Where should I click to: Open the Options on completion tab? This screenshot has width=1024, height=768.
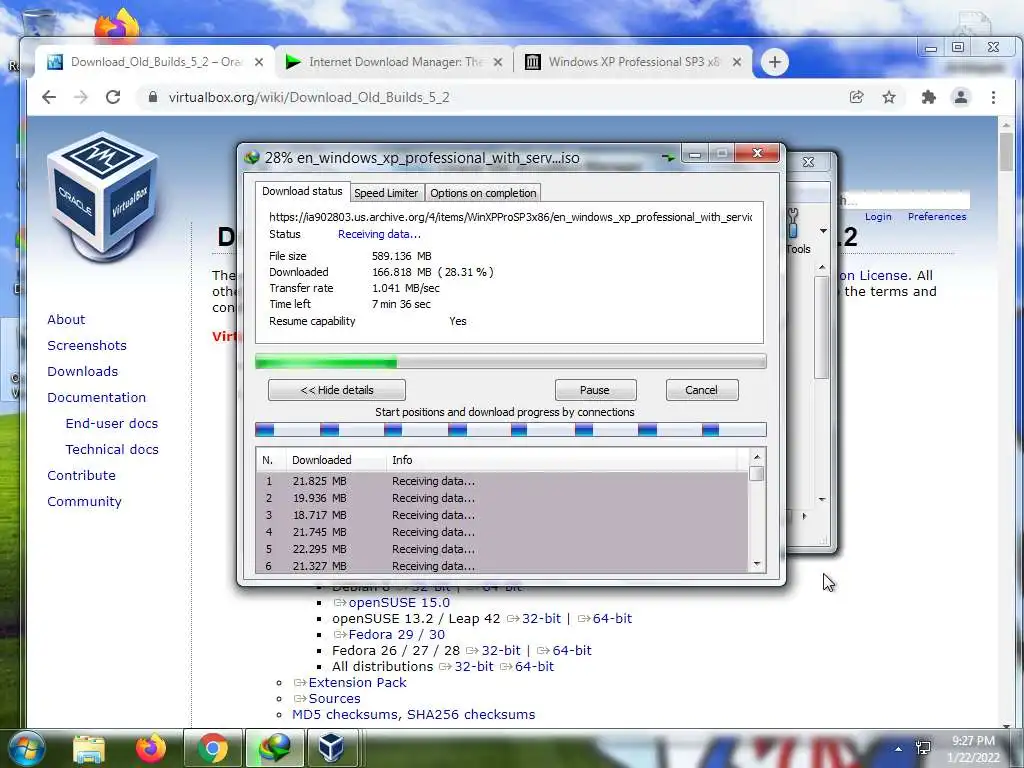pos(483,193)
